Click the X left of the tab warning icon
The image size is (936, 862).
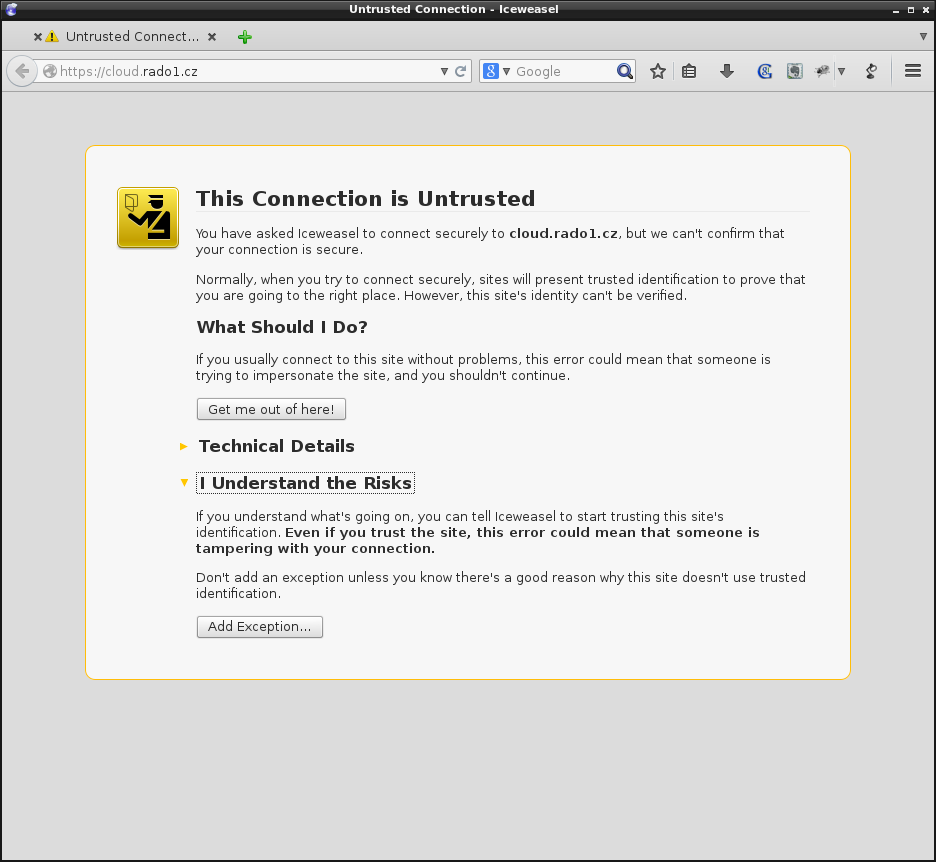(x=38, y=37)
